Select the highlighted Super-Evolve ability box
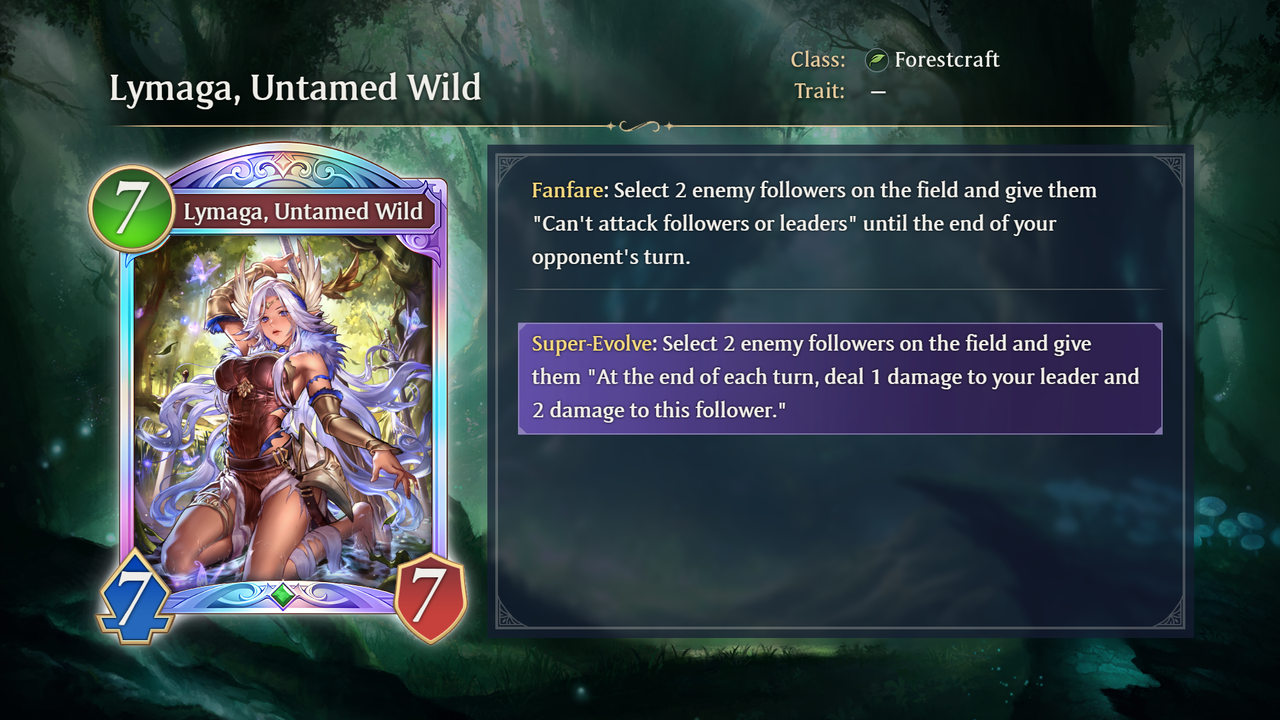1280x720 pixels. pos(840,378)
